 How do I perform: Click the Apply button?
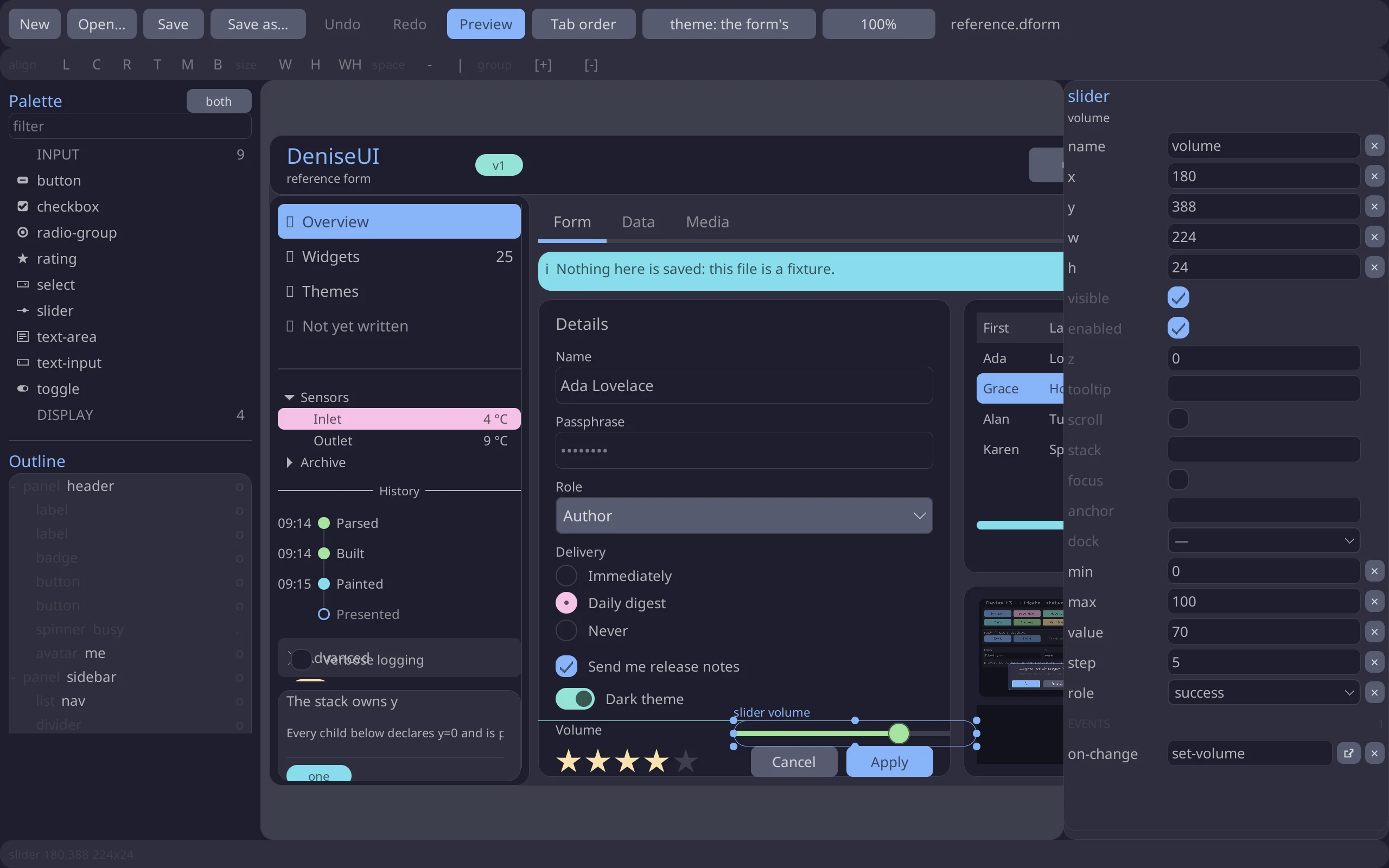pos(889,762)
